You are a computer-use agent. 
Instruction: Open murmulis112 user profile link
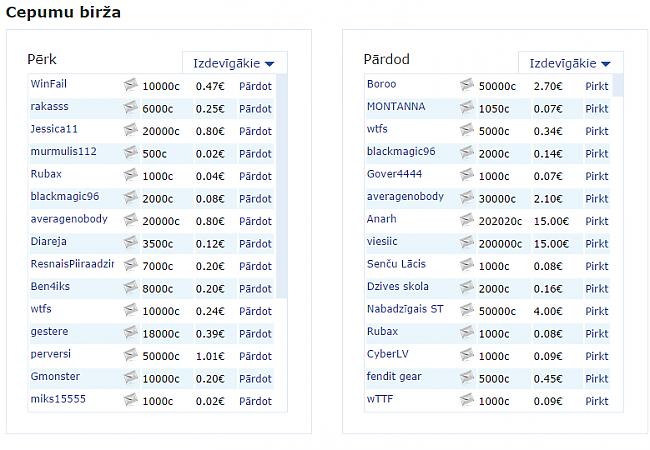pyautogui.click(x=63, y=151)
